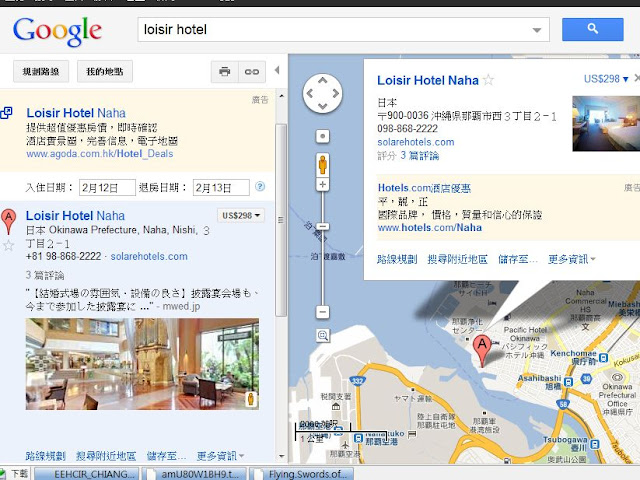Open the US$298 price dropdown in results
Screen dimensions: 640x480
[x=241, y=216]
